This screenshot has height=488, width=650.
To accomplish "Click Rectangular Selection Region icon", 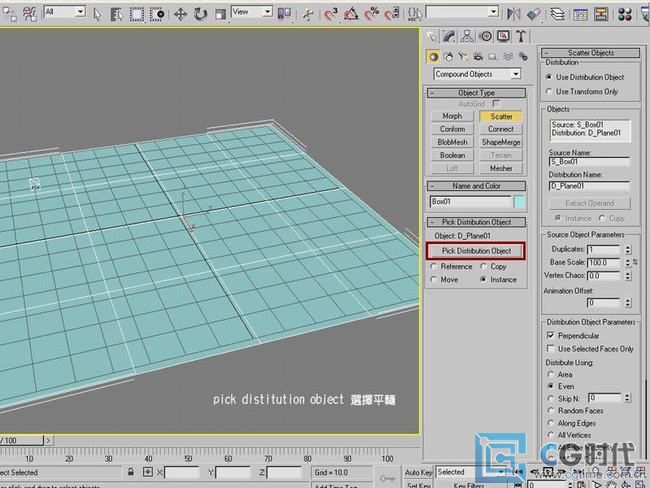I will point(137,15).
